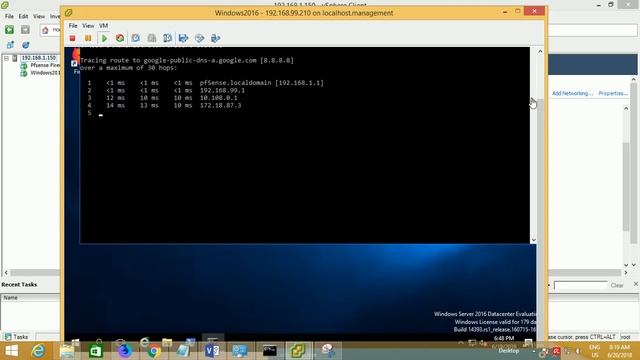
Task: Select host 192.168.1.150 in inventory tree
Action: 38,58
